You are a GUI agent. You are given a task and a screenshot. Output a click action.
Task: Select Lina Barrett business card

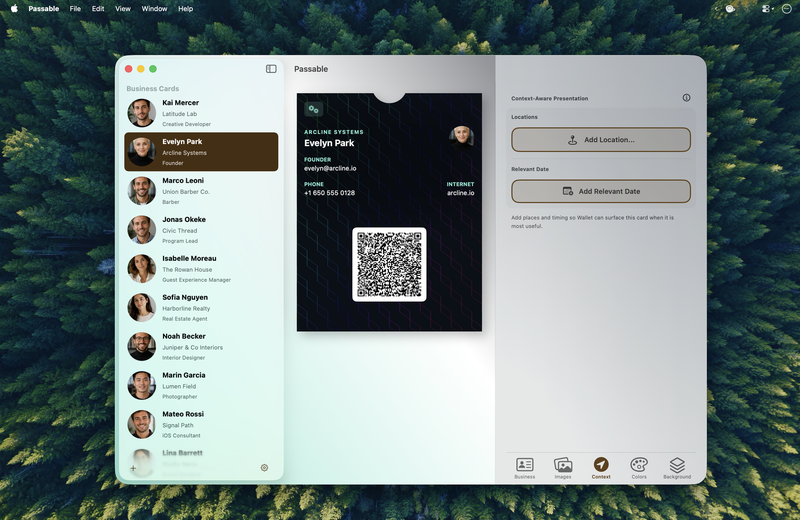(201, 462)
